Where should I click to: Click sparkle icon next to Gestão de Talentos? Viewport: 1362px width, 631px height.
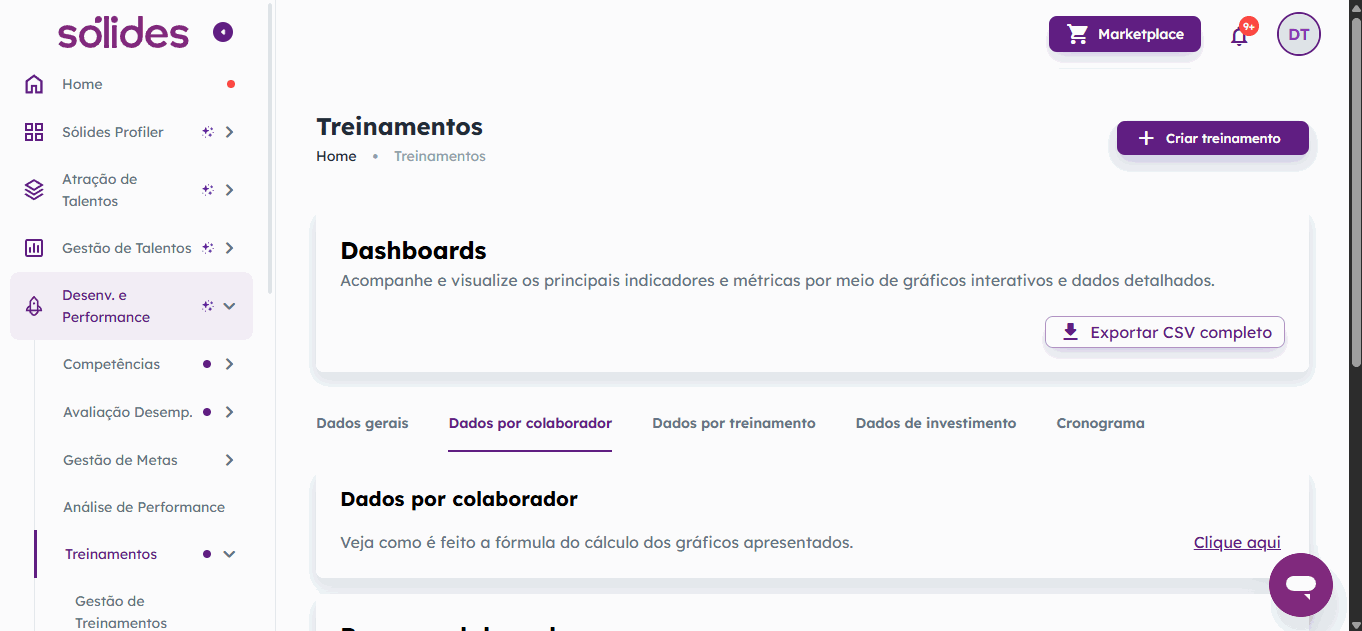click(207, 248)
